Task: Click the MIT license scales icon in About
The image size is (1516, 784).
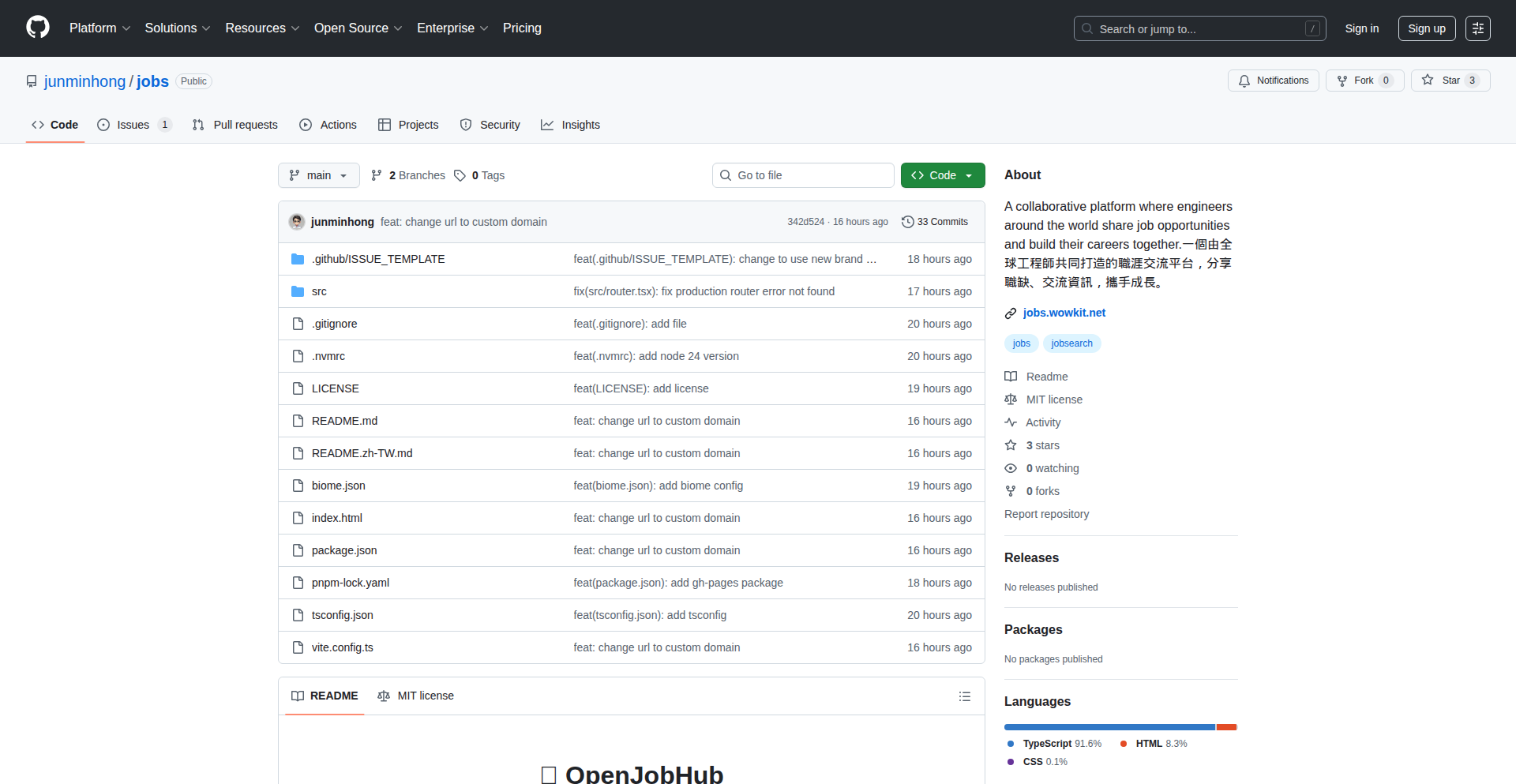Action: 1011,400
